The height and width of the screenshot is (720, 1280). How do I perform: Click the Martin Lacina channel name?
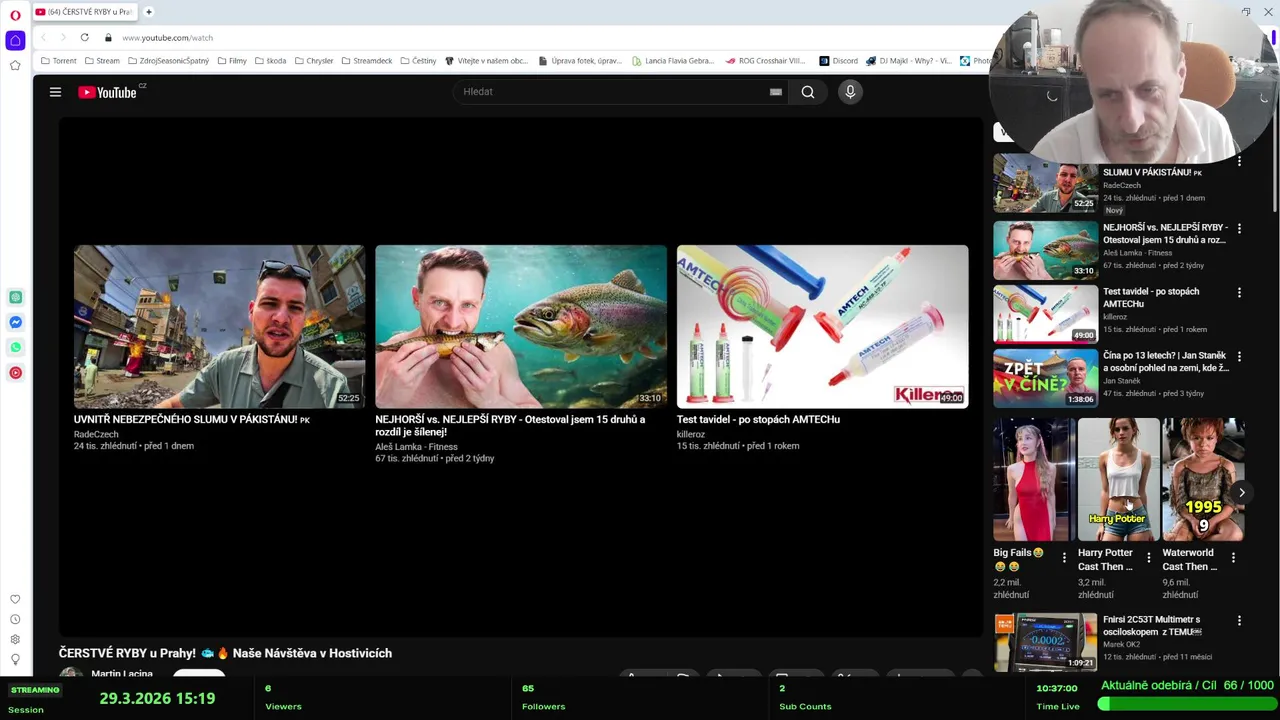pyautogui.click(x=122, y=674)
